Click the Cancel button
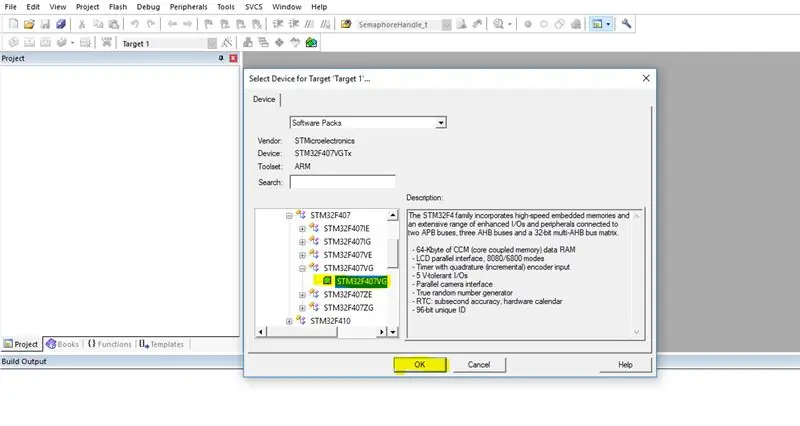This screenshot has width=800, height=426. tap(479, 365)
